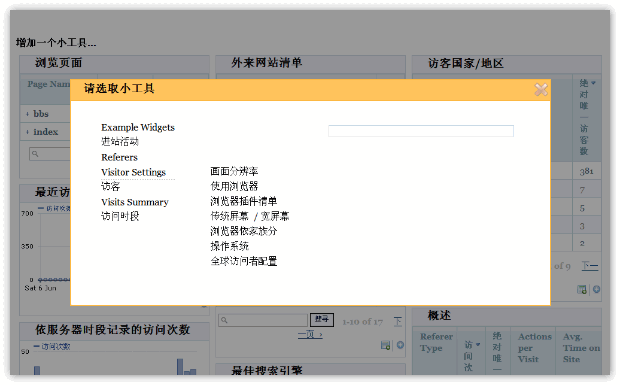Click Referer Type column header

[x=436, y=342]
